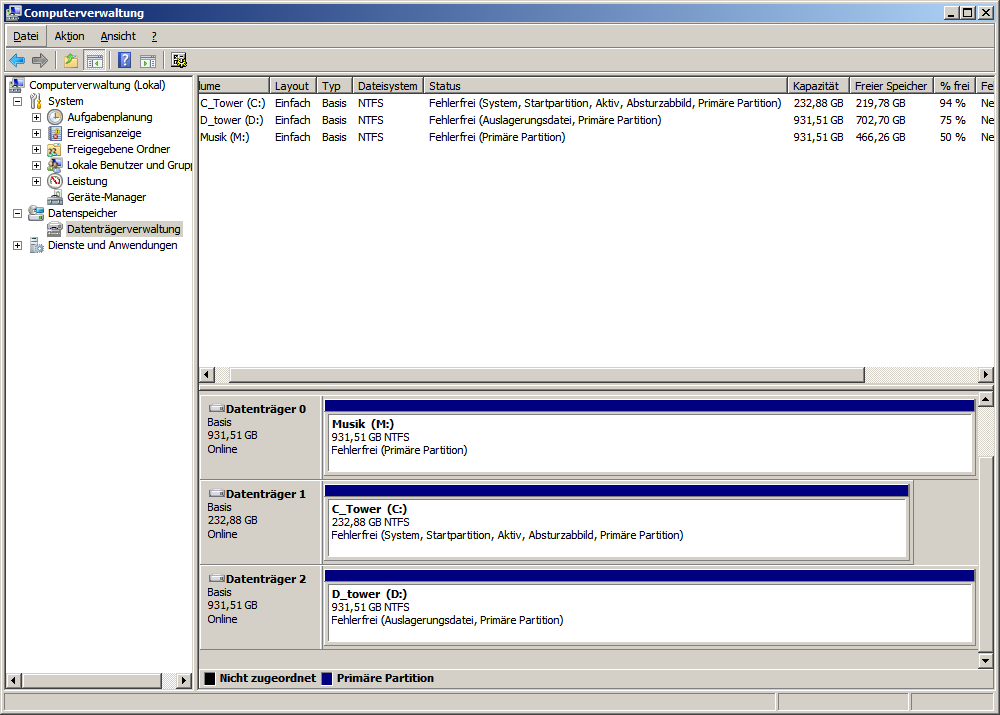Expand the Ereignisanzeige node
Image resolution: width=1000 pixels, height=715 pixels.
click(36, 133)
